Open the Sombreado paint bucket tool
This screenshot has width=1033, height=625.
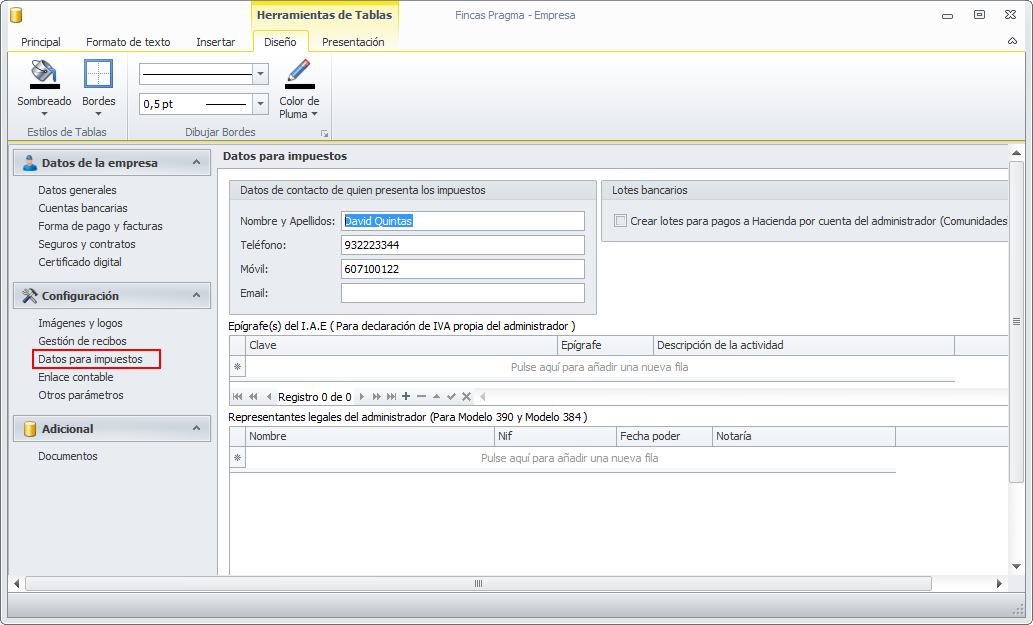tap(44, 74)
